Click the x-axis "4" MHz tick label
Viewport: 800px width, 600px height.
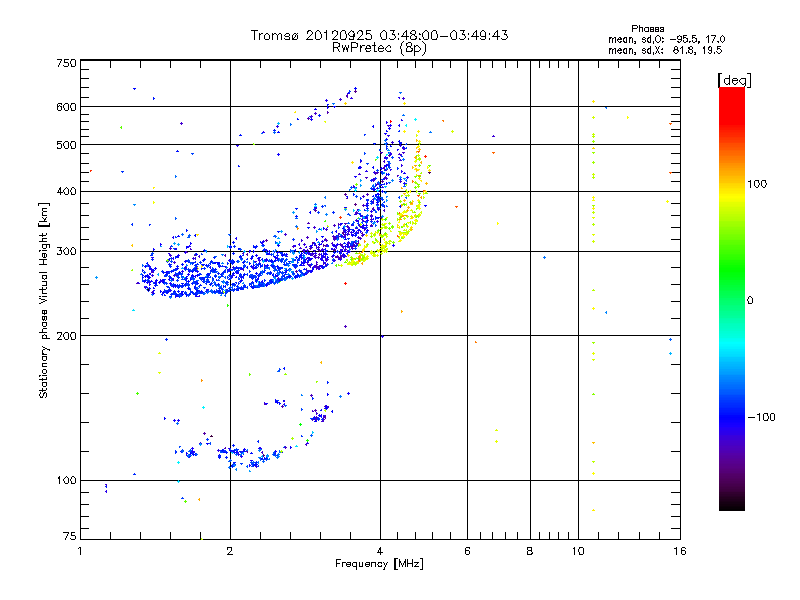click(380, 551)
